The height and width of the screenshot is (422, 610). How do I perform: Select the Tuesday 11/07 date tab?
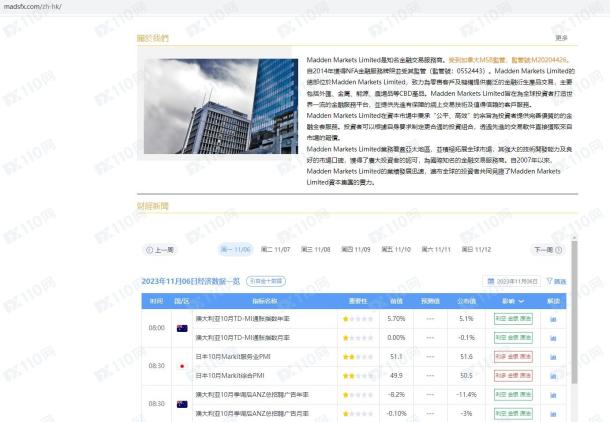(275, 249)
